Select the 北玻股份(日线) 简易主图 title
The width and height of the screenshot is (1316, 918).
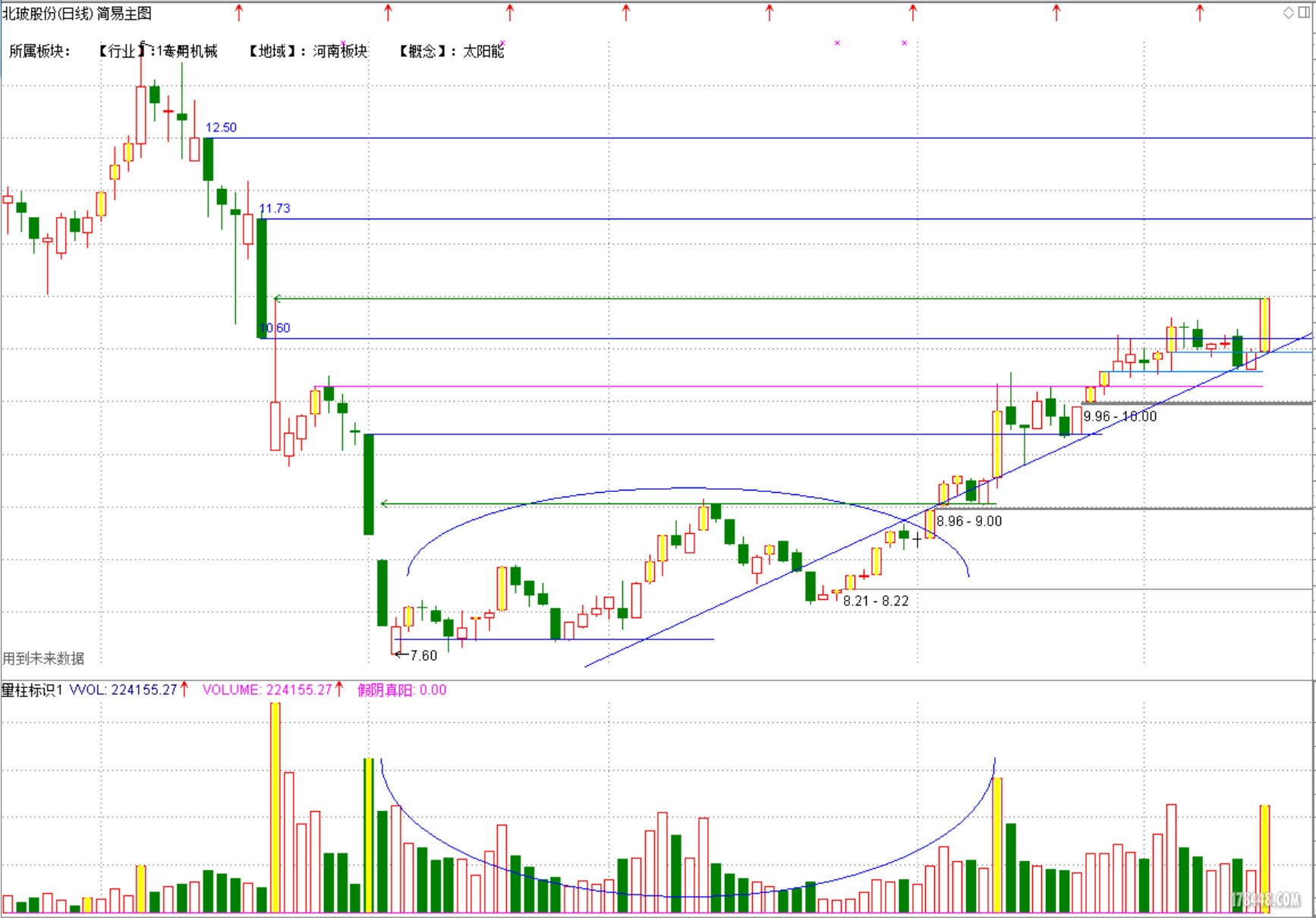click(x=77, y=14)
